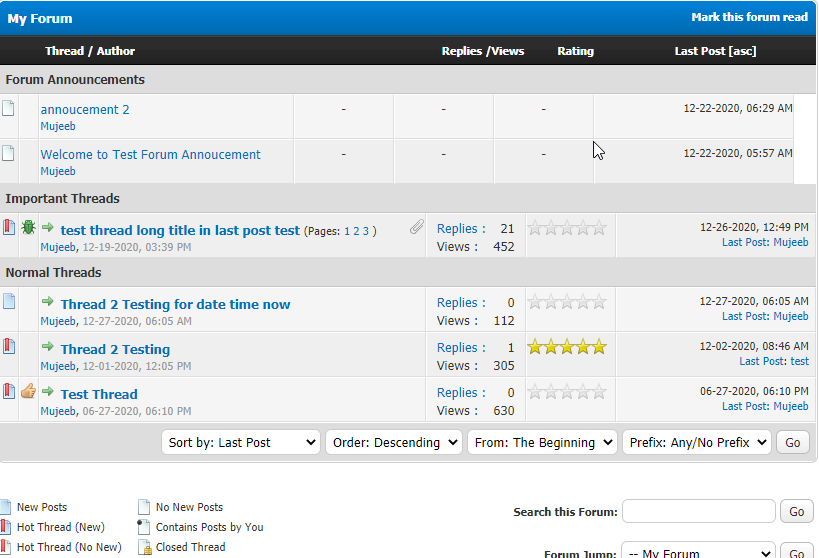Click into the "Search this Forum" text field
The image size is (819, 558).
pyautogui.click(x=698, y=511)
